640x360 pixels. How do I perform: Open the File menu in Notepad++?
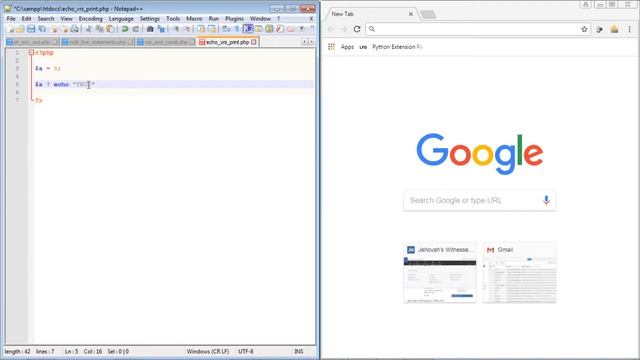point(11,19)
